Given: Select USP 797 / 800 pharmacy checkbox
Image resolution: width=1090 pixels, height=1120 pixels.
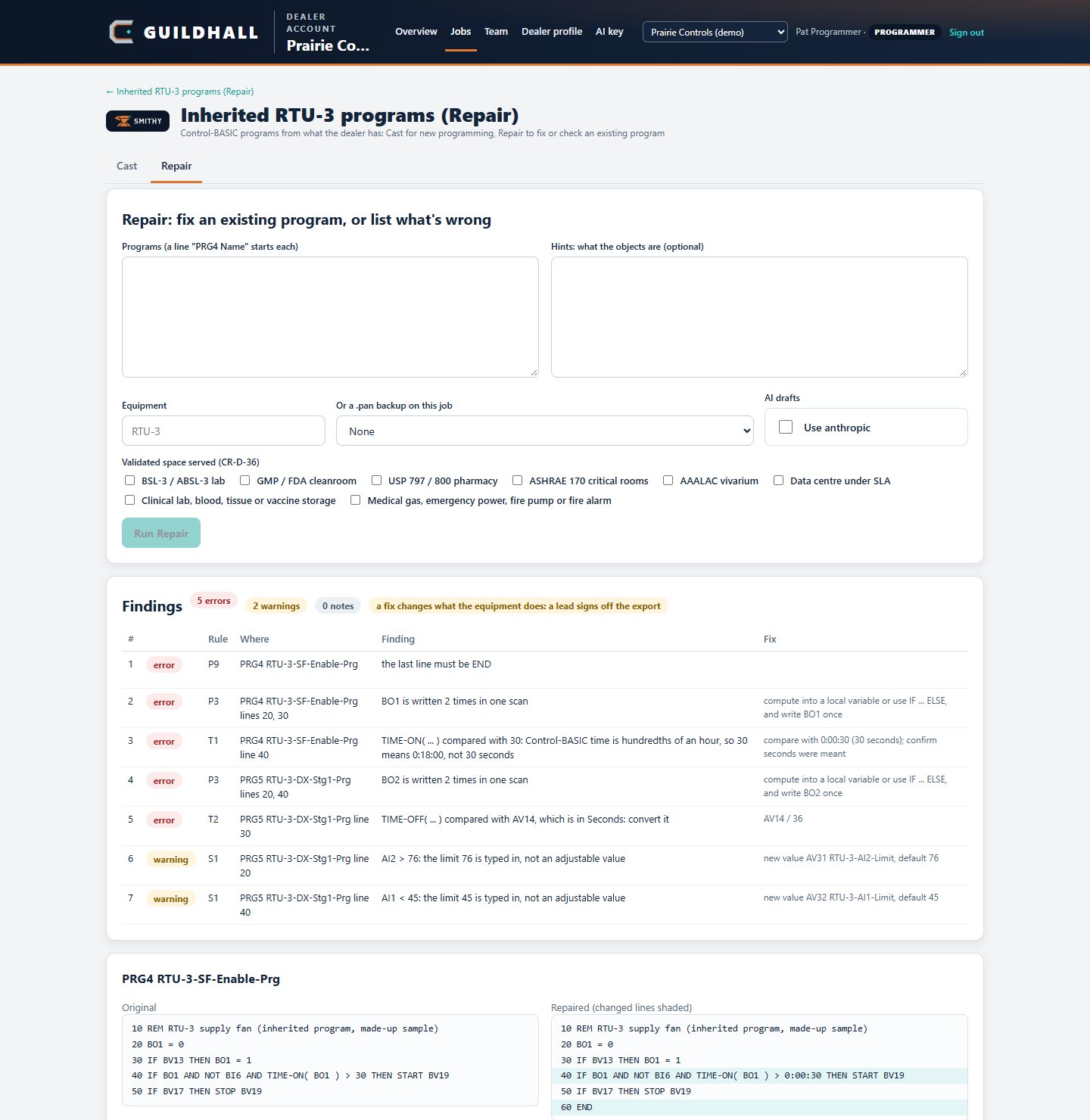Looking at the screenshot, I should tap(376, 481).
